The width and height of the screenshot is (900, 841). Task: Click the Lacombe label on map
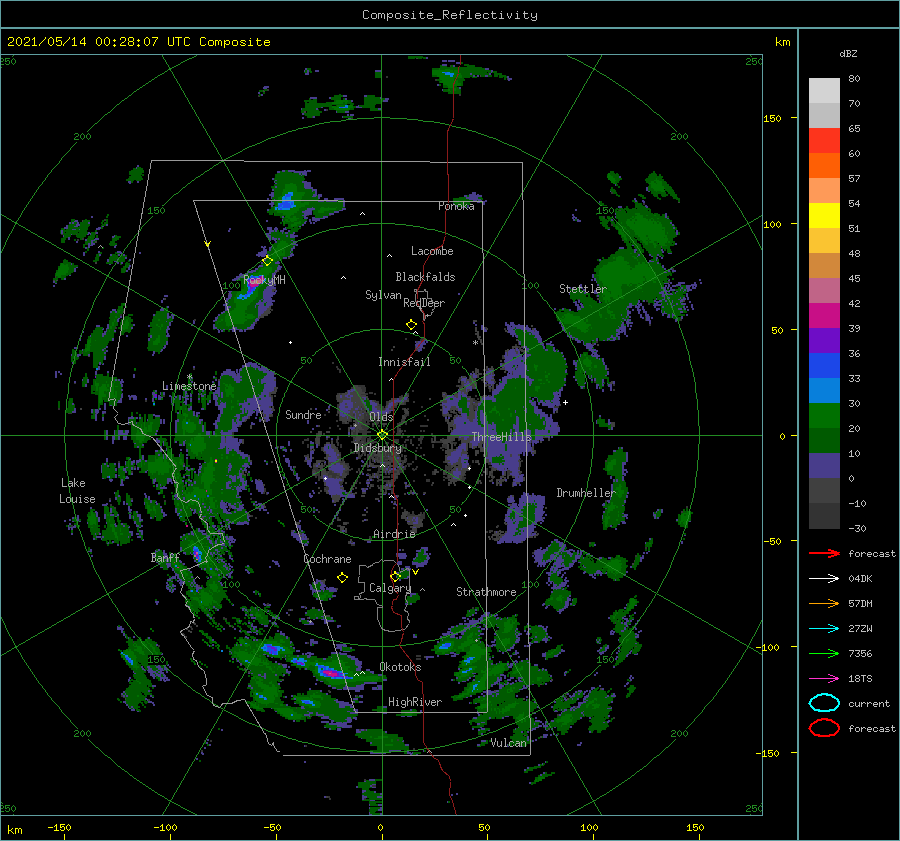point(432,251)
